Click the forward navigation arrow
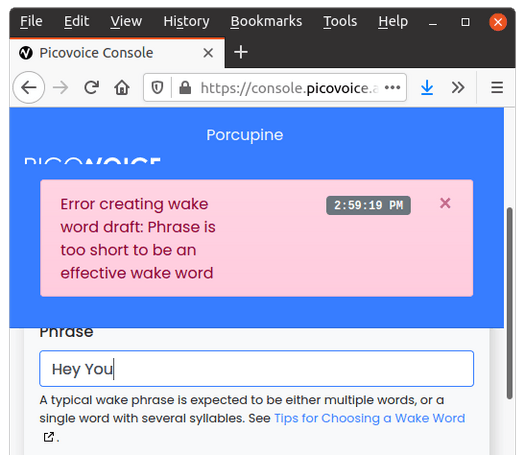 coord(61,88)
